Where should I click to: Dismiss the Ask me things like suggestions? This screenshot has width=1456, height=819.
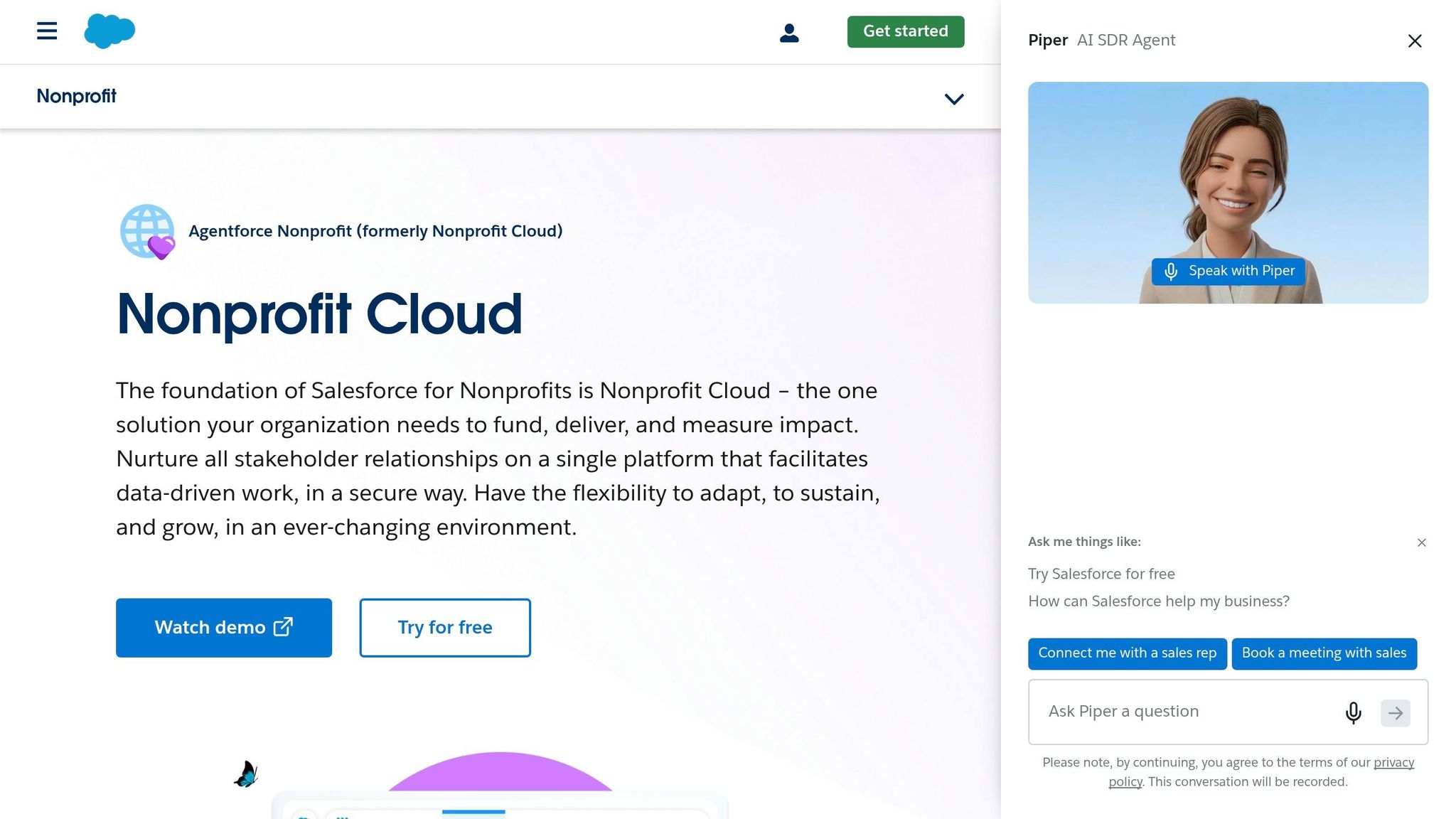(1422, 542)
